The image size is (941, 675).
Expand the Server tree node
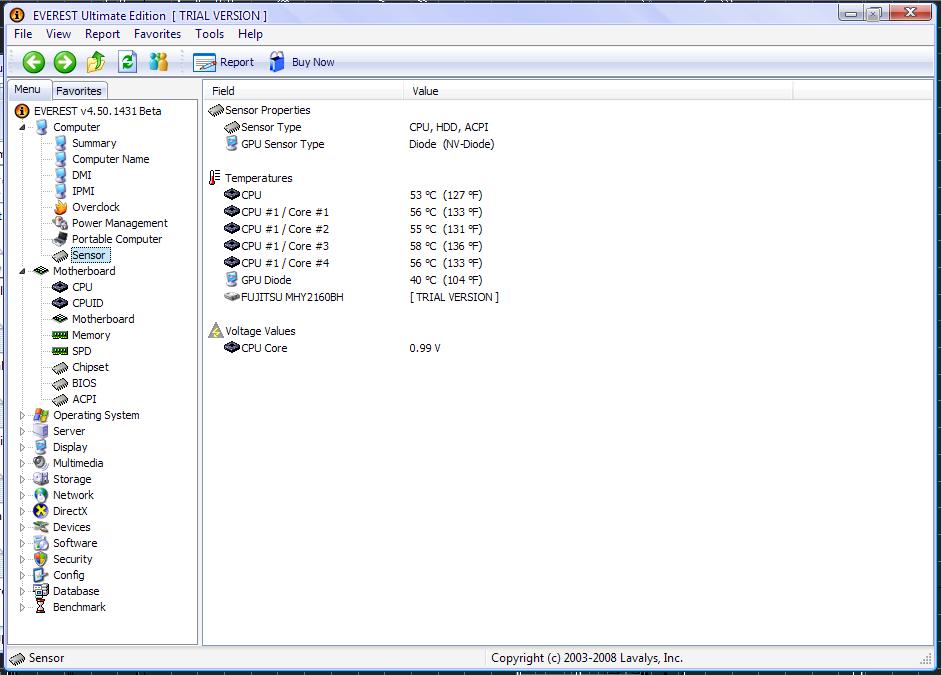[22, 431]
